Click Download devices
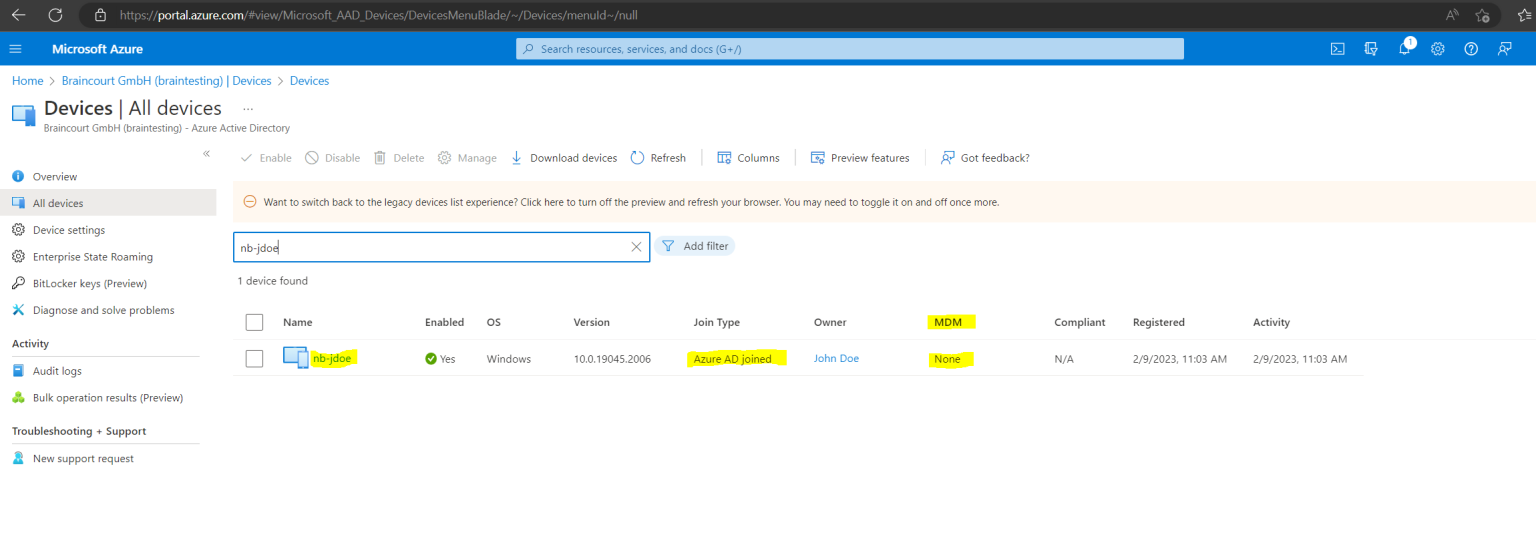The height and width of the screenshot is (557, 1536). point(563,158)
